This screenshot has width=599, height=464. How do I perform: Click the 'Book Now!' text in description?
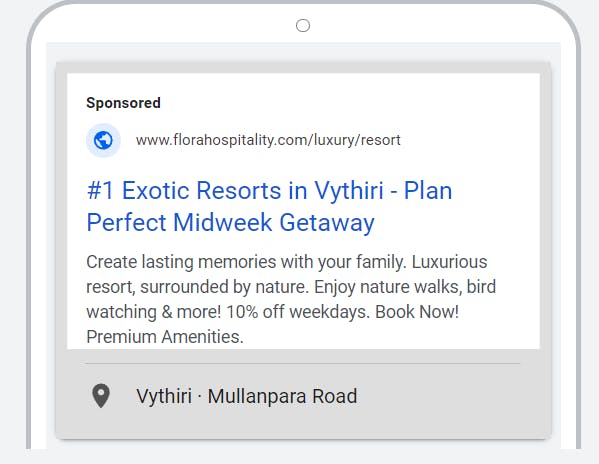point(417,312)
